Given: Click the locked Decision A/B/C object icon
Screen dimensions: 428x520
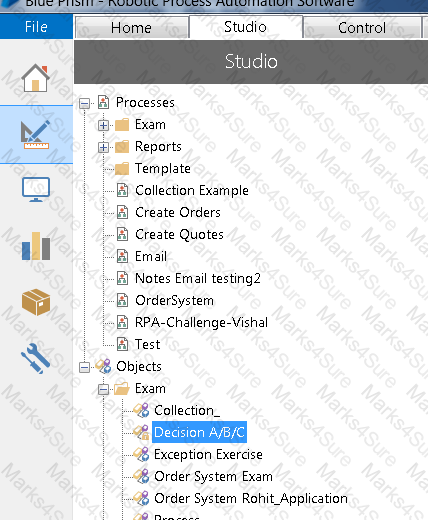Looking at the screenshot, I should [x=141, y=432].
